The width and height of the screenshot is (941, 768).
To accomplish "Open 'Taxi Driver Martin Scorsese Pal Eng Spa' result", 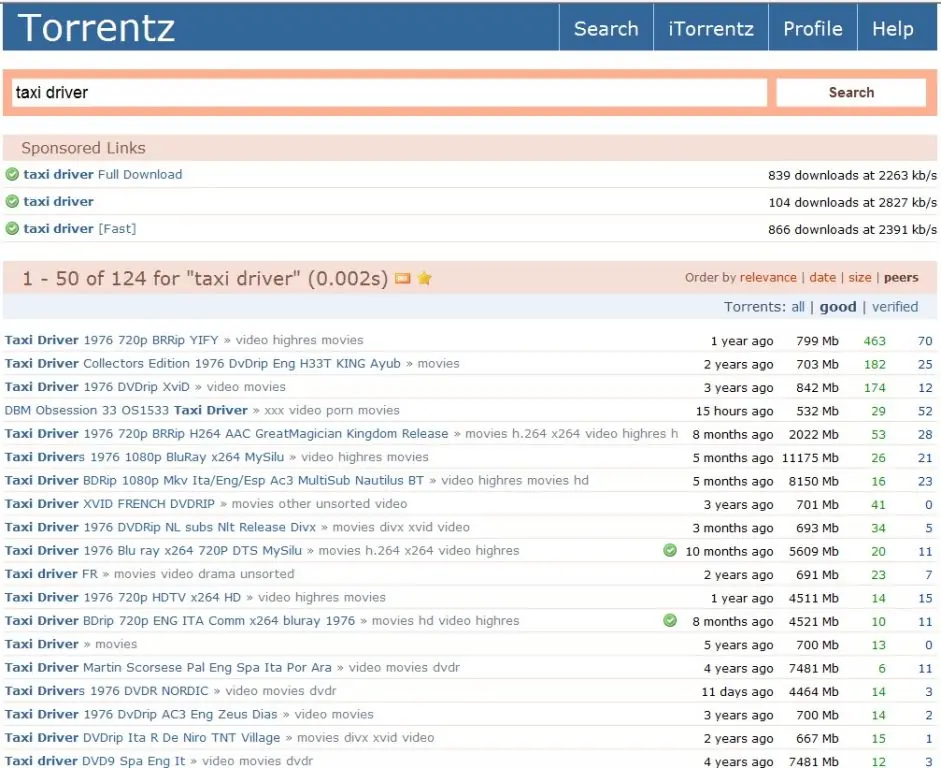I will (168, 668).
